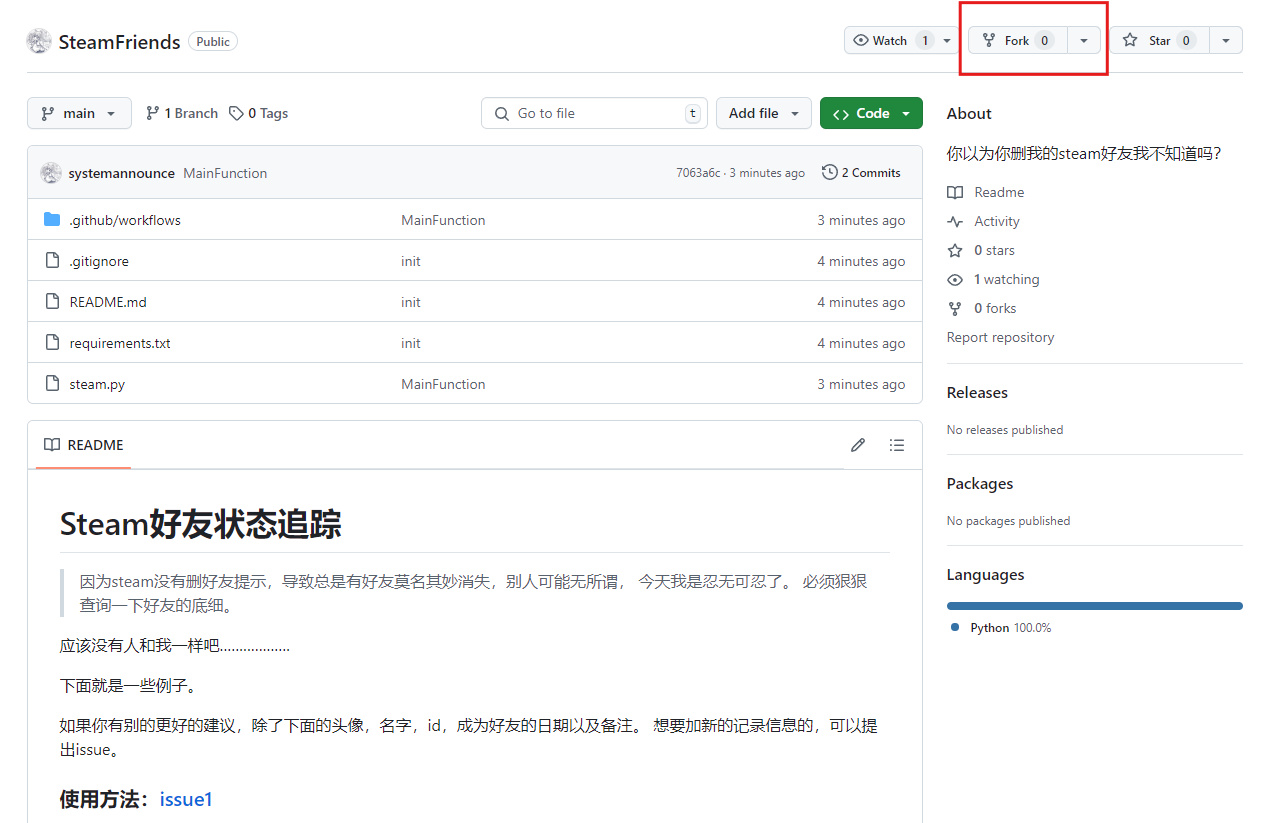Expand the Fork options dropdown arrow
The image size is (1287, 823).
click(x=1084, y=40)
